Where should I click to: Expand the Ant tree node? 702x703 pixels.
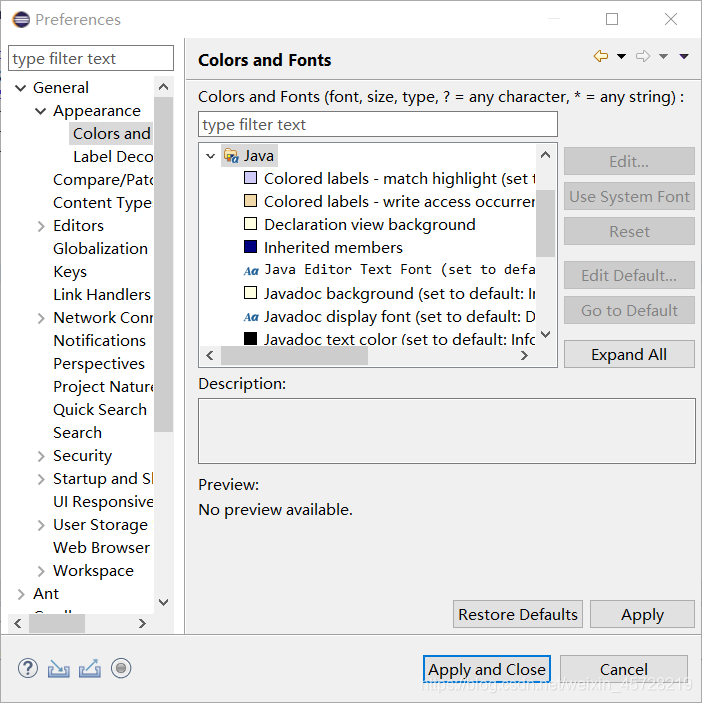click(21, 594)
